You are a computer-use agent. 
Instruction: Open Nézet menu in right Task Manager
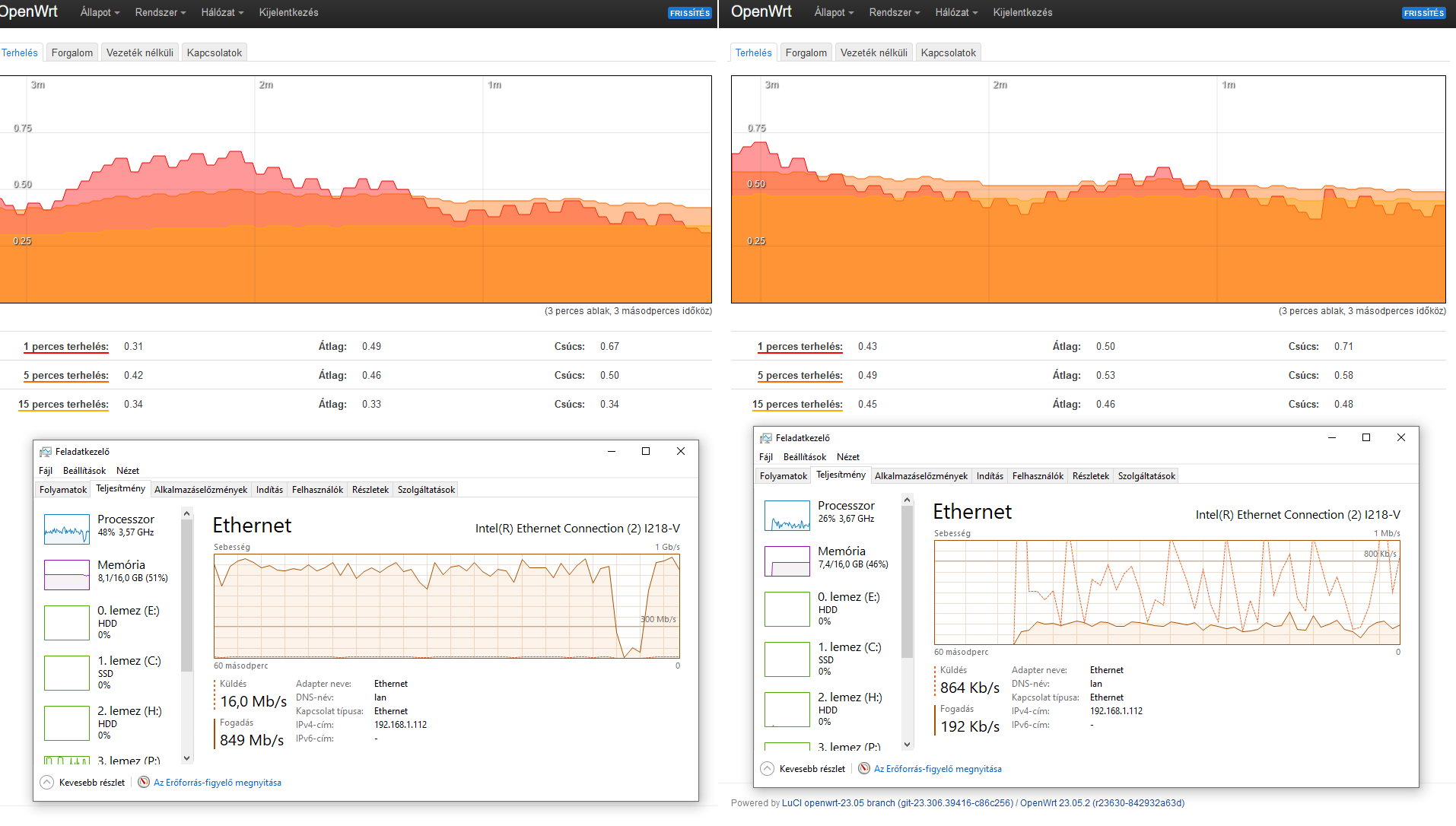click(848, 457)
